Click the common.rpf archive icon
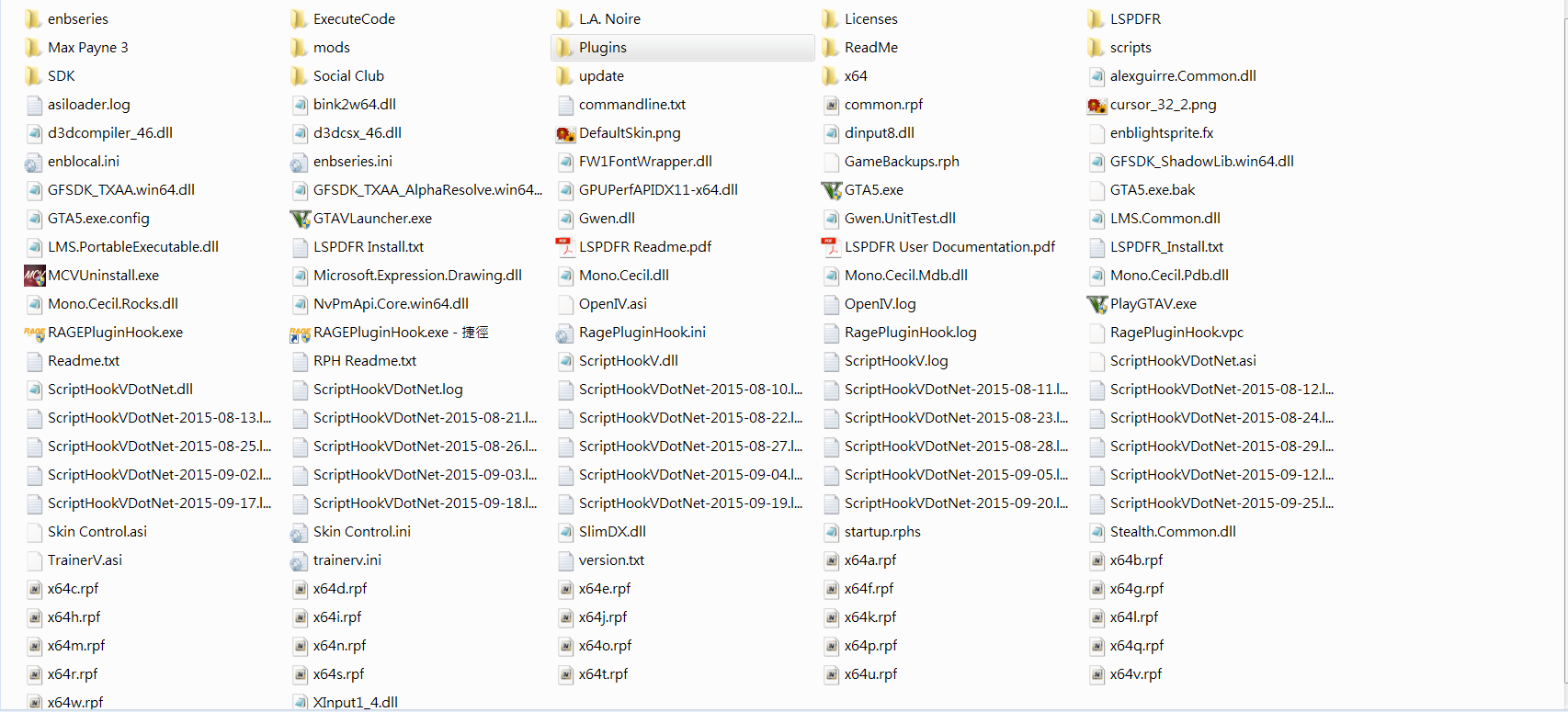Image resolution: width=1568 pixels, height=712 pixels. 831,105
